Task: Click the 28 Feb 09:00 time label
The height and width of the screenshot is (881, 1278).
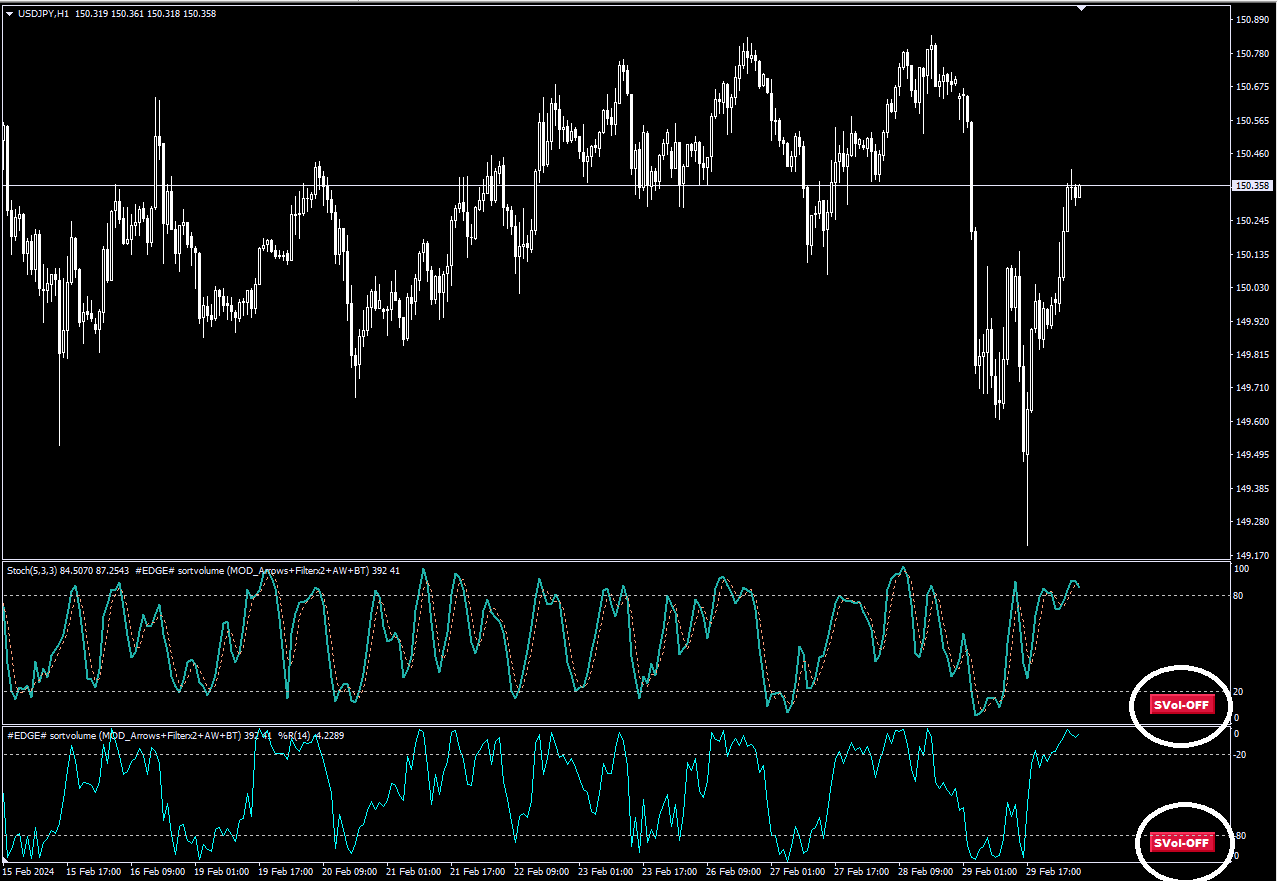Action: click(926, 872)
